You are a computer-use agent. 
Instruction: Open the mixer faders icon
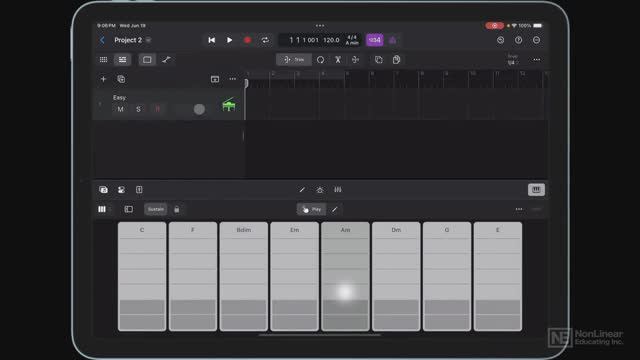click(338, 189)
